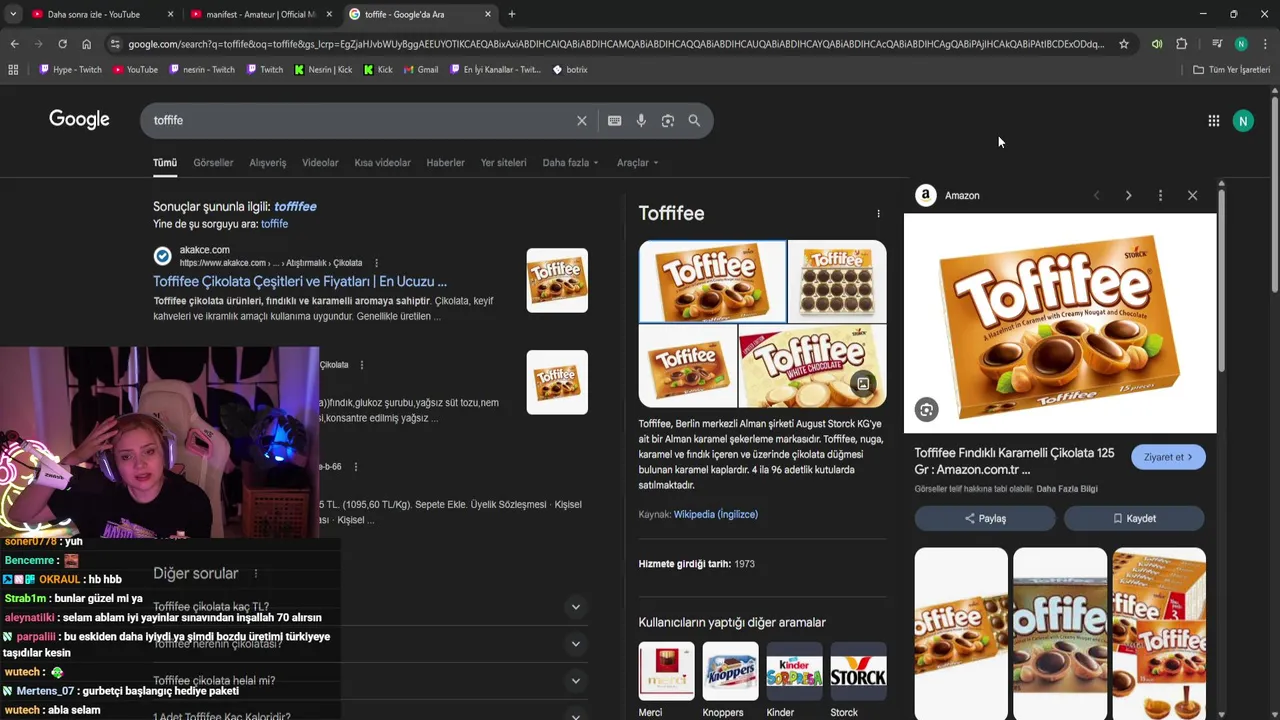Select the Tümü results tab
Image resolution: width=1280 pixels, height=720 pixels.
164,163
